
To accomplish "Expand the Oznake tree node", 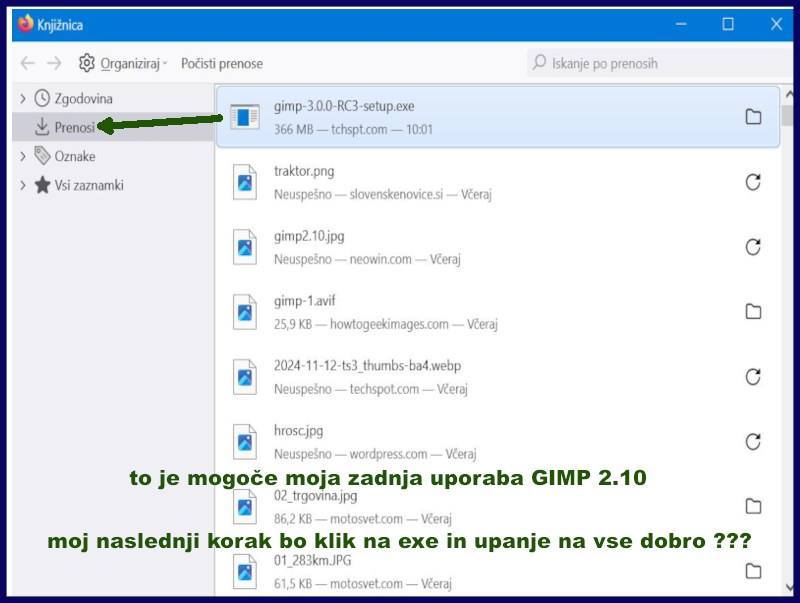I will coord(22,156).
